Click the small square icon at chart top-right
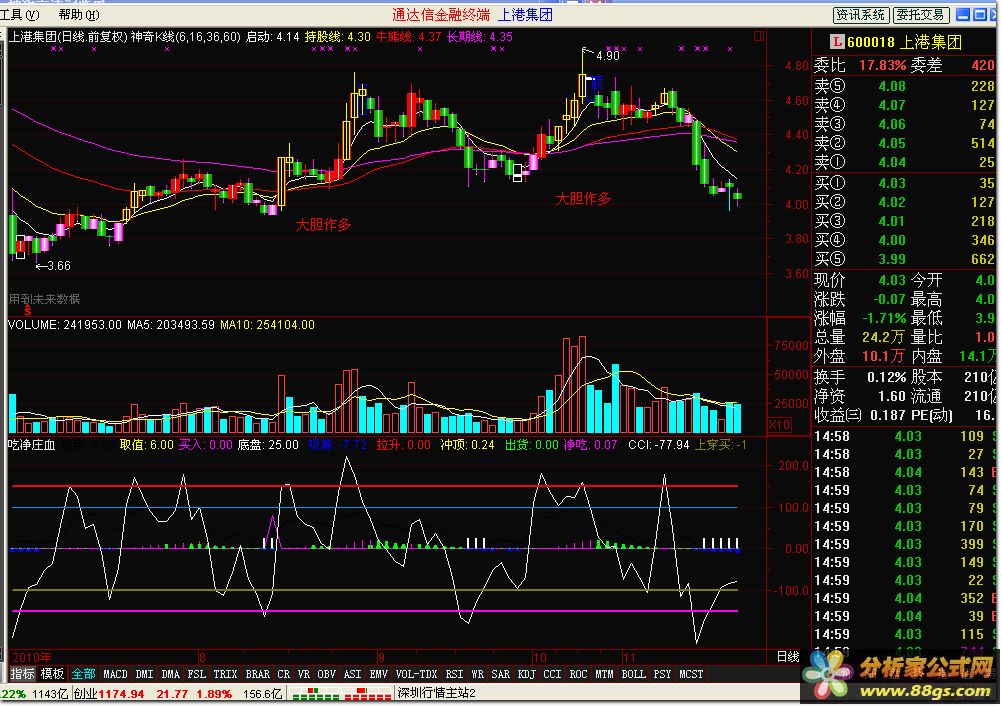The width and height of the screenshot is (1002, 706). pyautogui.click(x=759, y=36)
